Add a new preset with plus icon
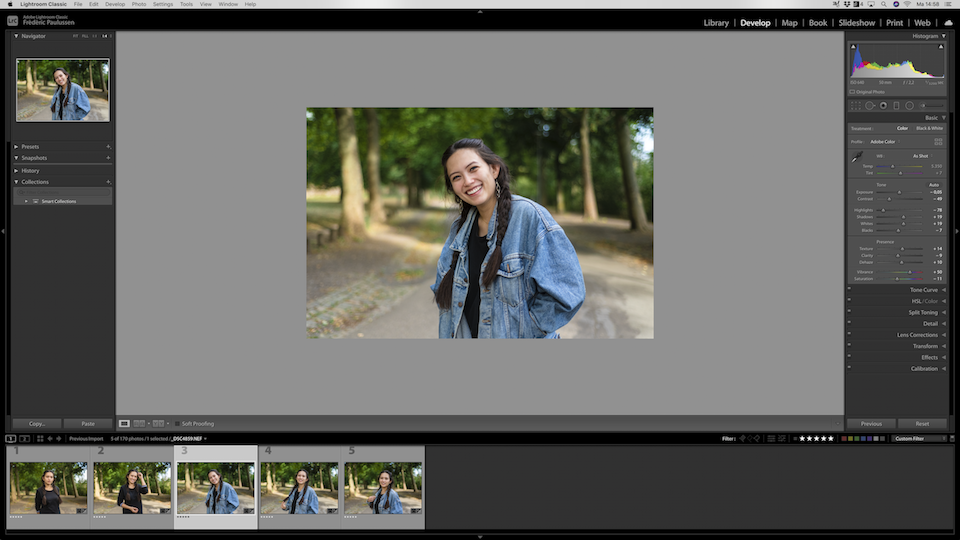This screenshot has height=540, width=960. [108, 146]
